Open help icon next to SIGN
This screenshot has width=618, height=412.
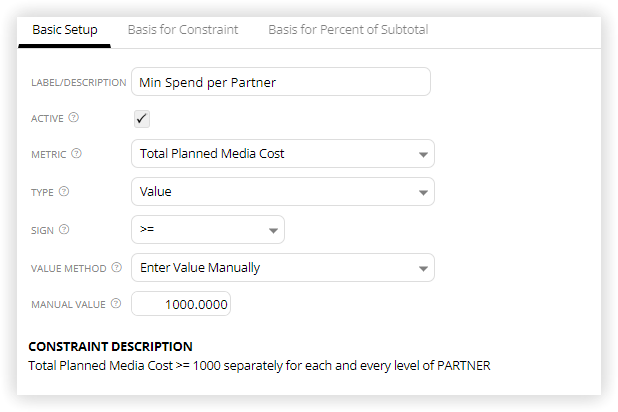(64, 229)
